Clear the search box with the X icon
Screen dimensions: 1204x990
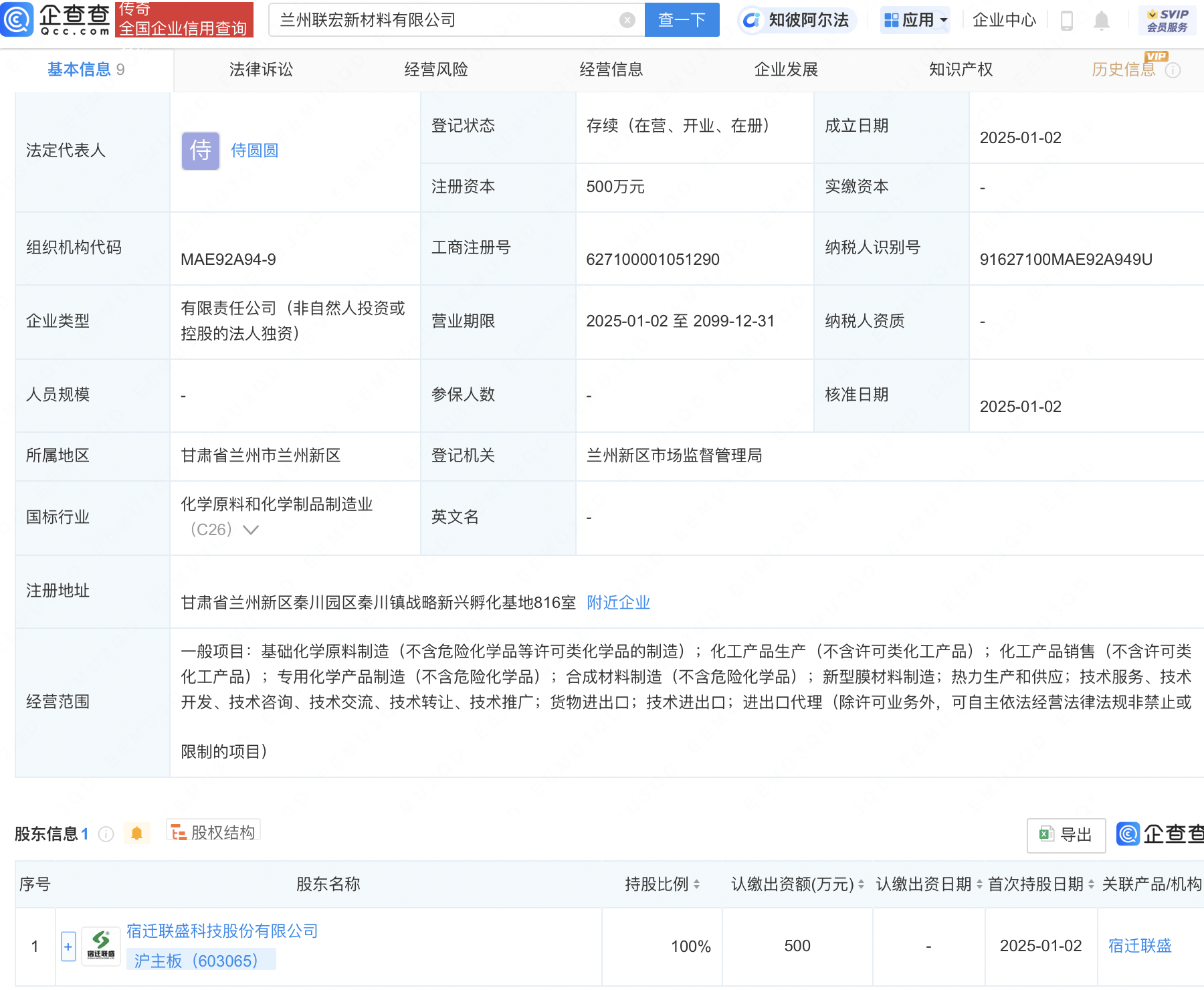627,20
